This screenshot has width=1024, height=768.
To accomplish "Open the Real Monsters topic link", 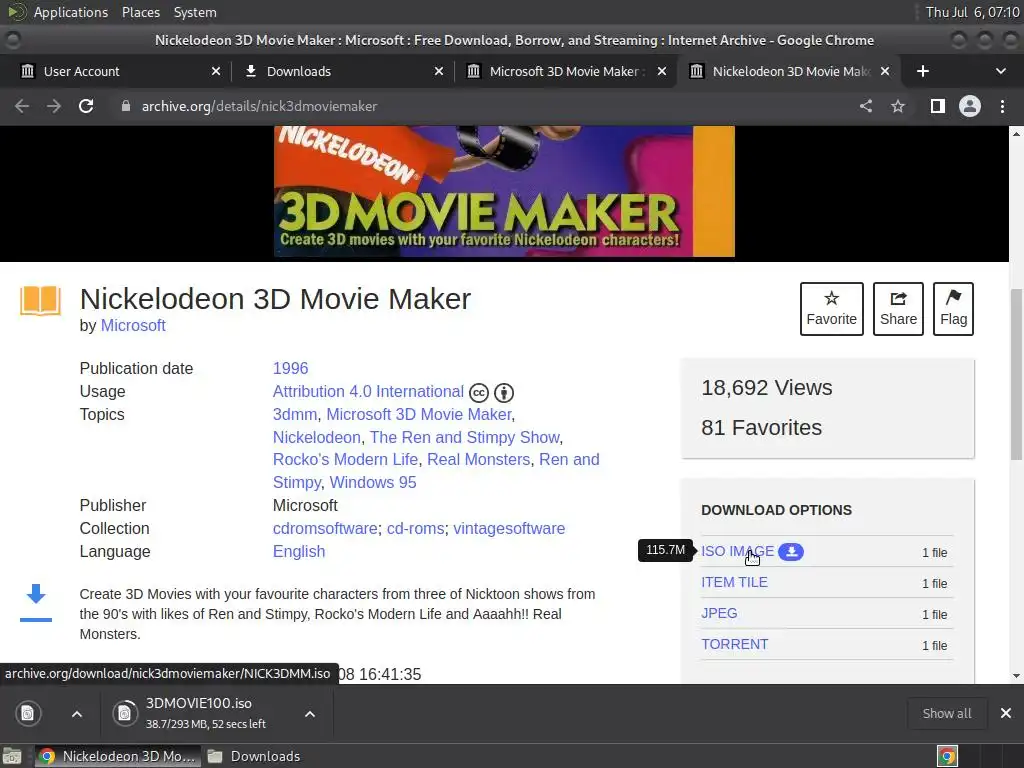I will click(479, 459).
